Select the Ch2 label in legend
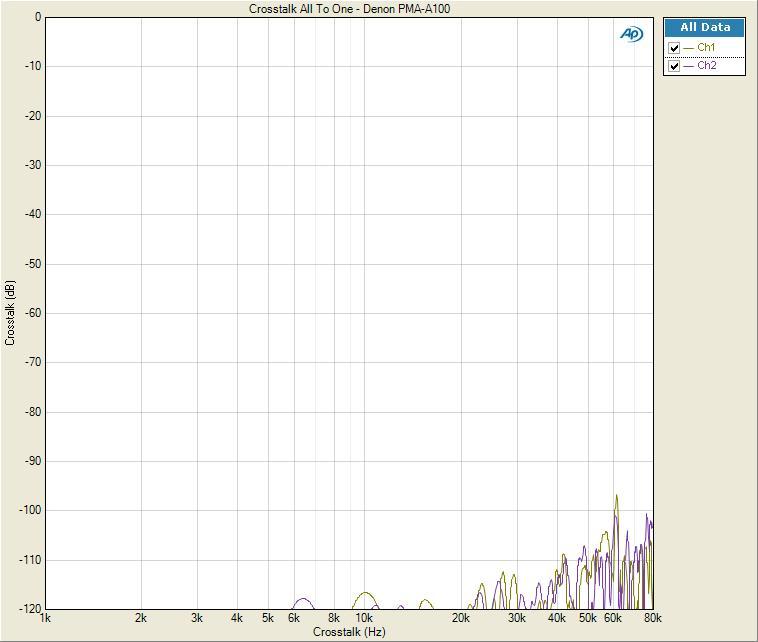The width and height of the screenshot is (758, 642). click(x=706, y=66)
